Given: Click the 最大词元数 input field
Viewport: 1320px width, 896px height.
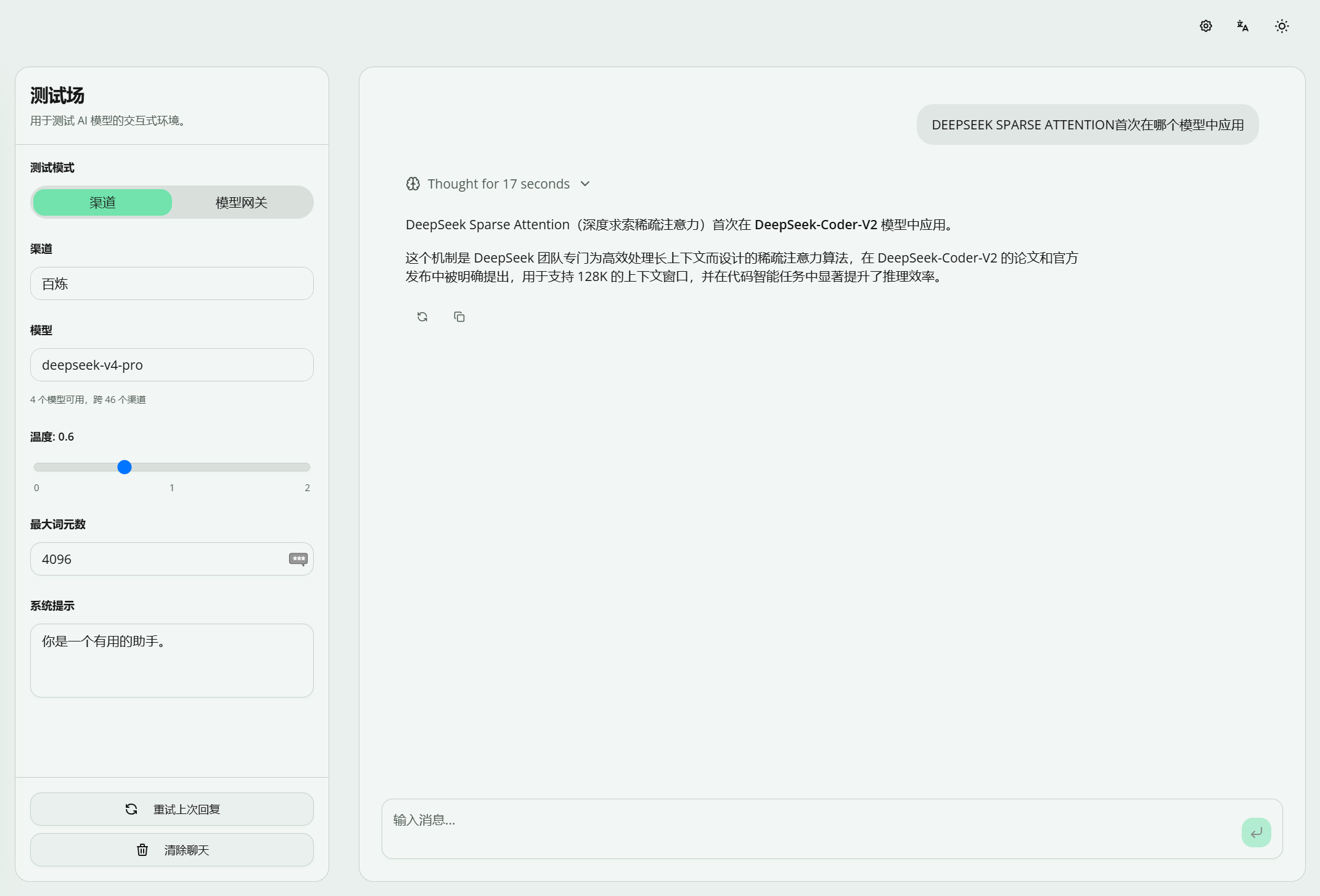Looking at the screenshot, I should tap(172, 559).
